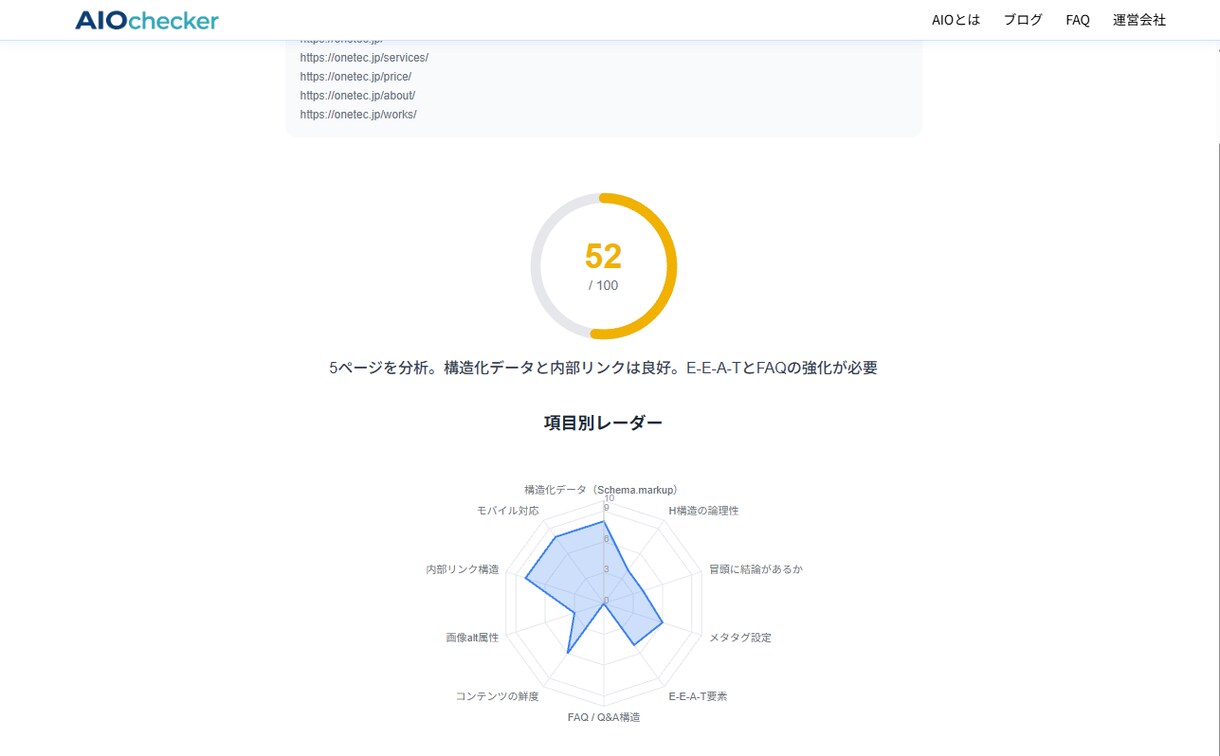Viewport: 1220px width, 756px height.
Task: Click the H構造の論理性 radar label
Action: (x=703, y=511)
